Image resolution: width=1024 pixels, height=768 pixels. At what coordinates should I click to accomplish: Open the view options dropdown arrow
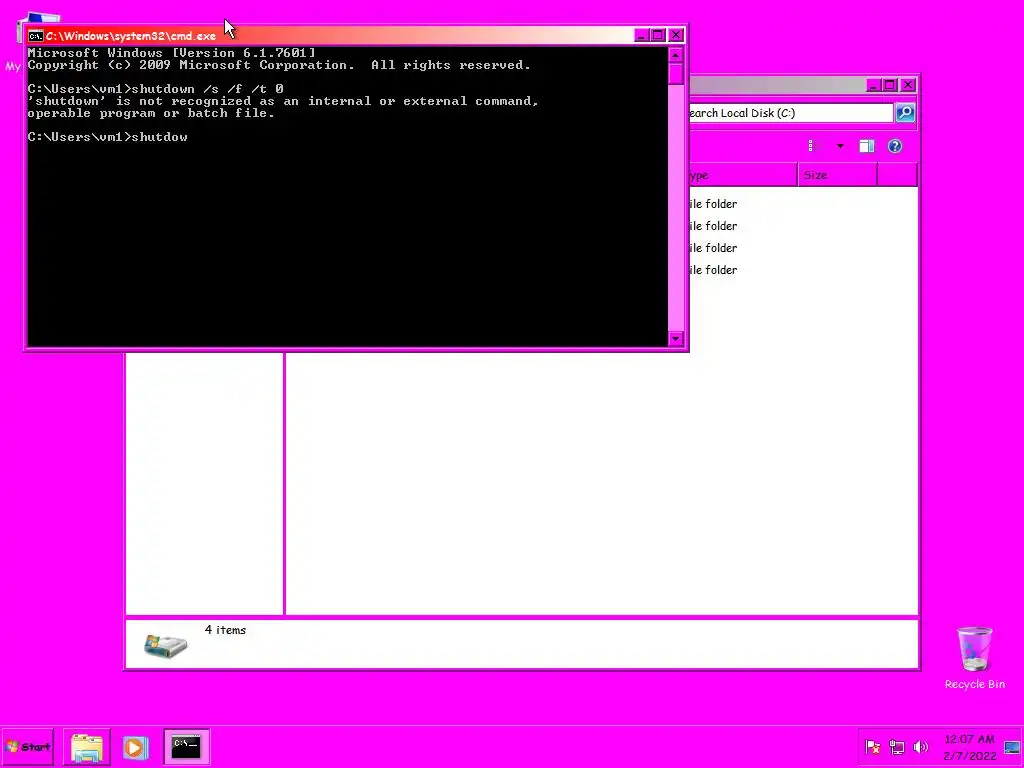pos(840,146)
